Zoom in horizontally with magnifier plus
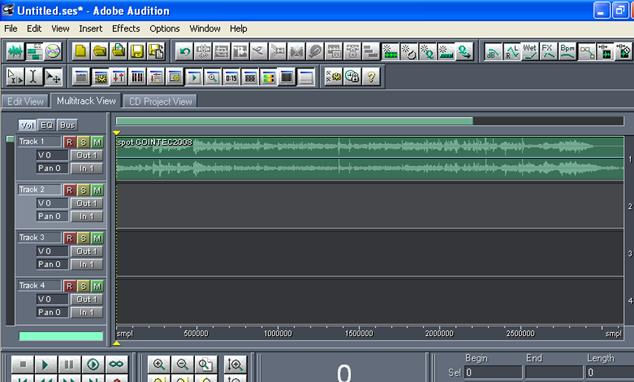 (158, 365)
